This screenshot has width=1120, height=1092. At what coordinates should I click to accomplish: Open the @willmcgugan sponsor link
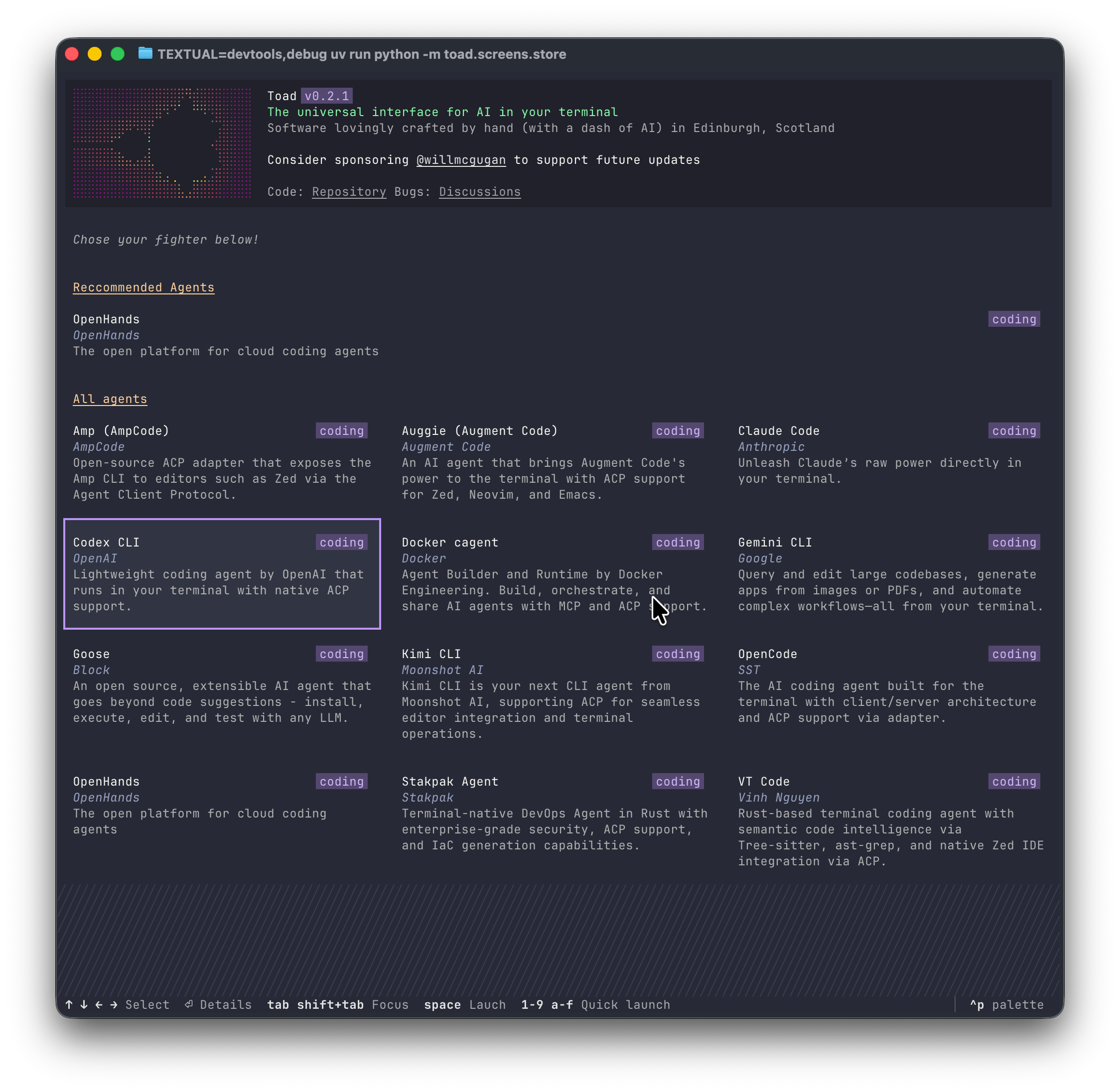460,160
